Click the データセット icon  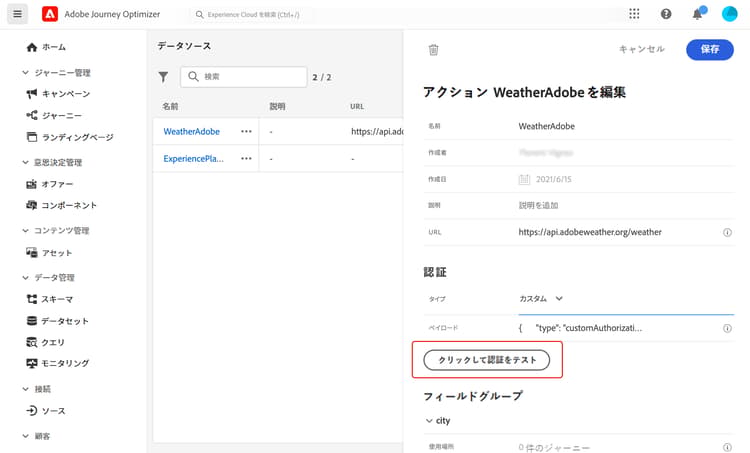click(x=32, y=320)
